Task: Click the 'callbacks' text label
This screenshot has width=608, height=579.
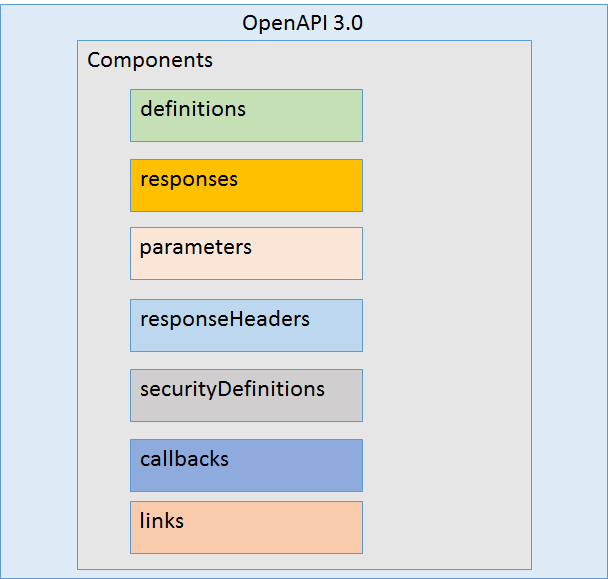Action: click(184, 459)
